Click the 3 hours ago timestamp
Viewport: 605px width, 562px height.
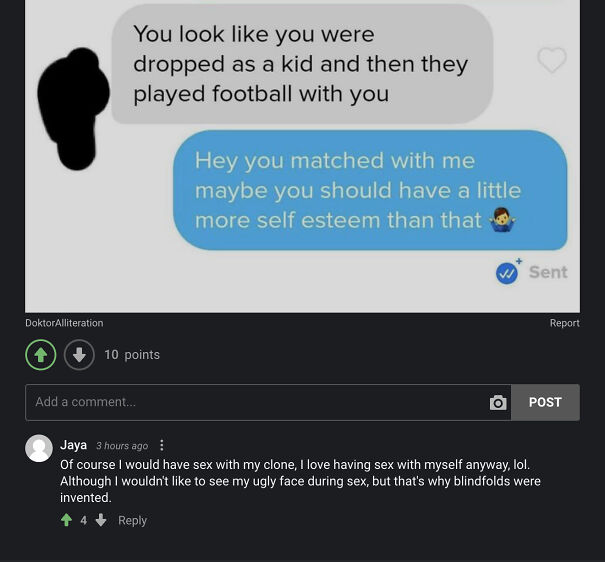(x=122, y=446)
